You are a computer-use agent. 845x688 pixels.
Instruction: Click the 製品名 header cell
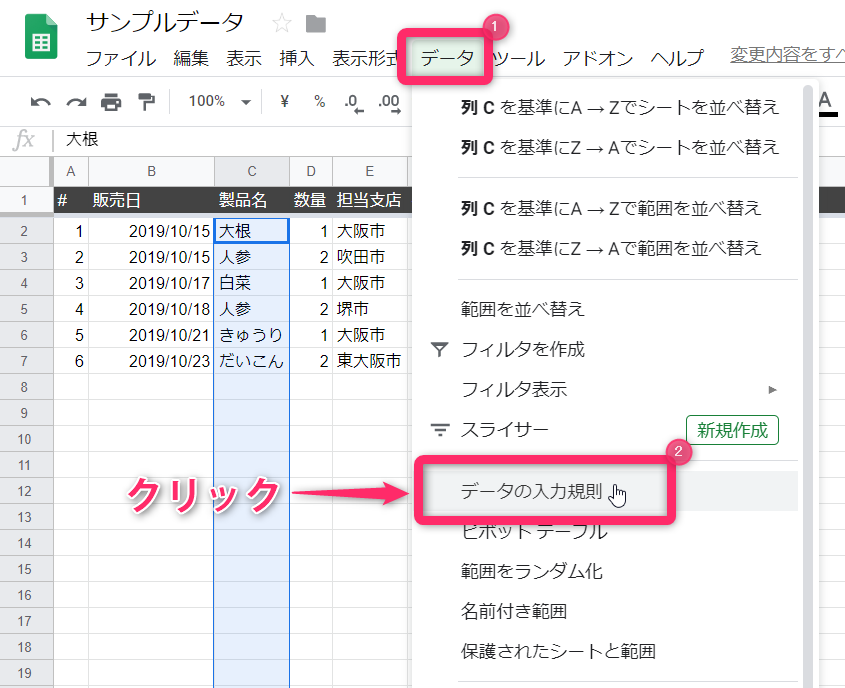[x=252, y=200]
